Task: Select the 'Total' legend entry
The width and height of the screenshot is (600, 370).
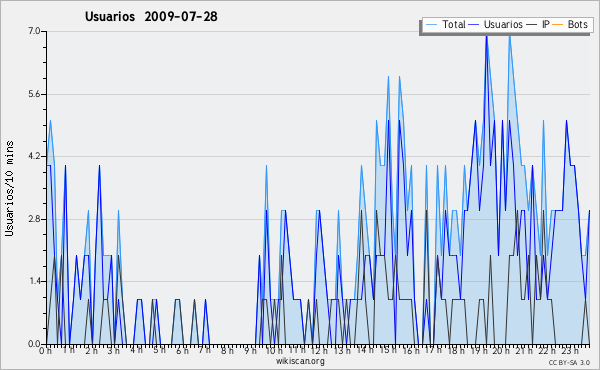Action: (x=454, y=24)
